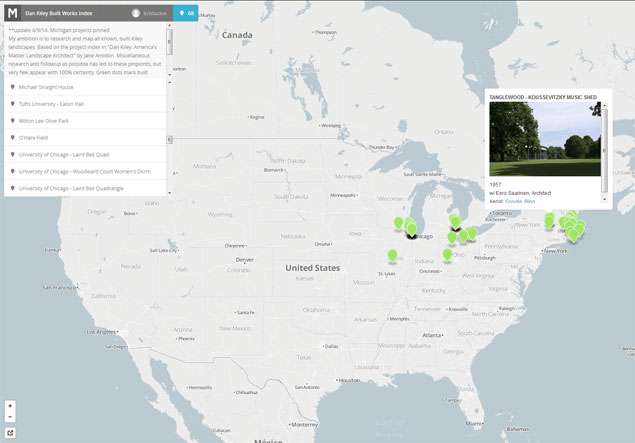Click the project description text block
The height and width of the screenshot is (443, 635).
point(85,51)
